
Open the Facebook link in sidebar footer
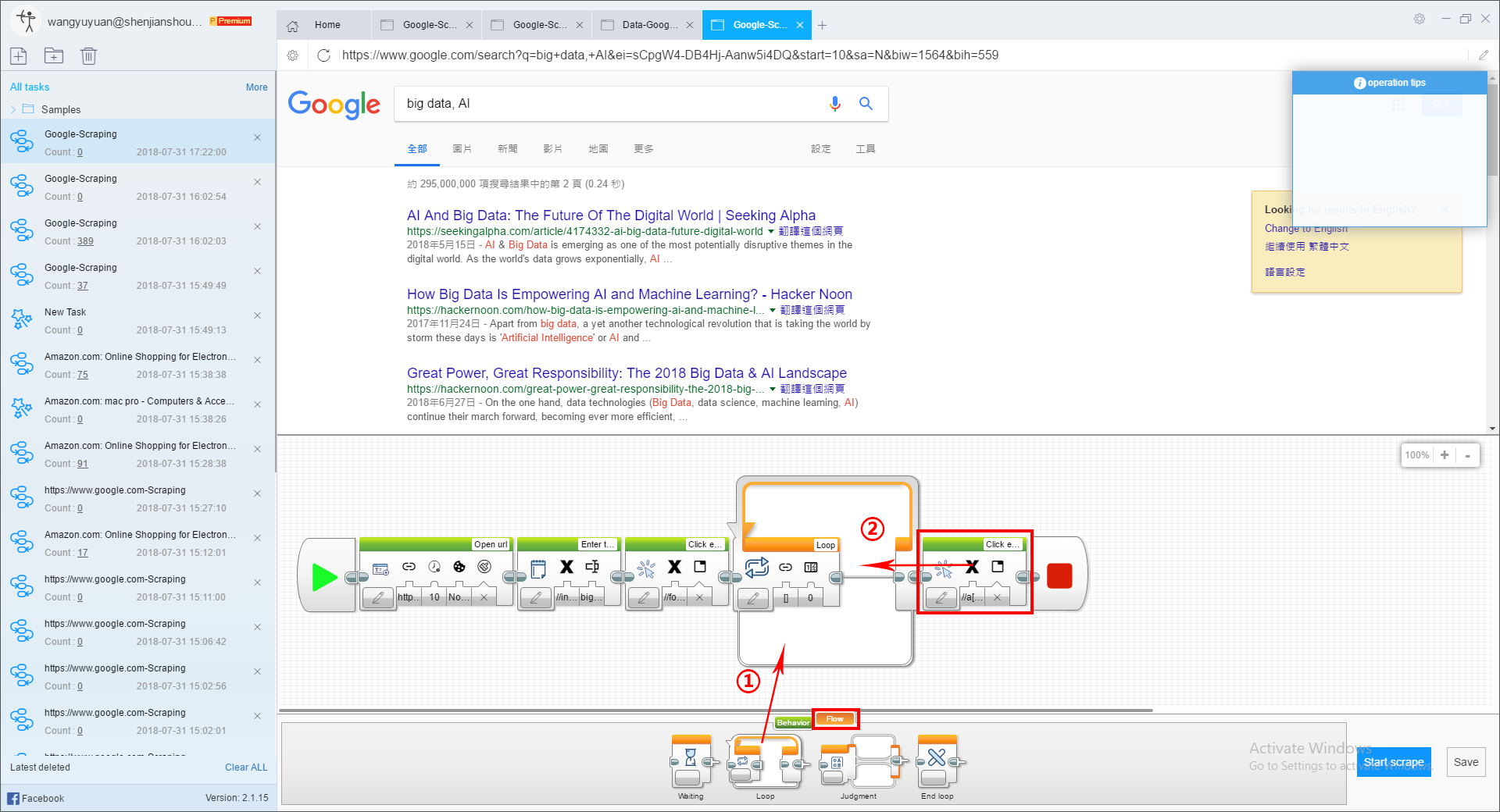[36, 798]
